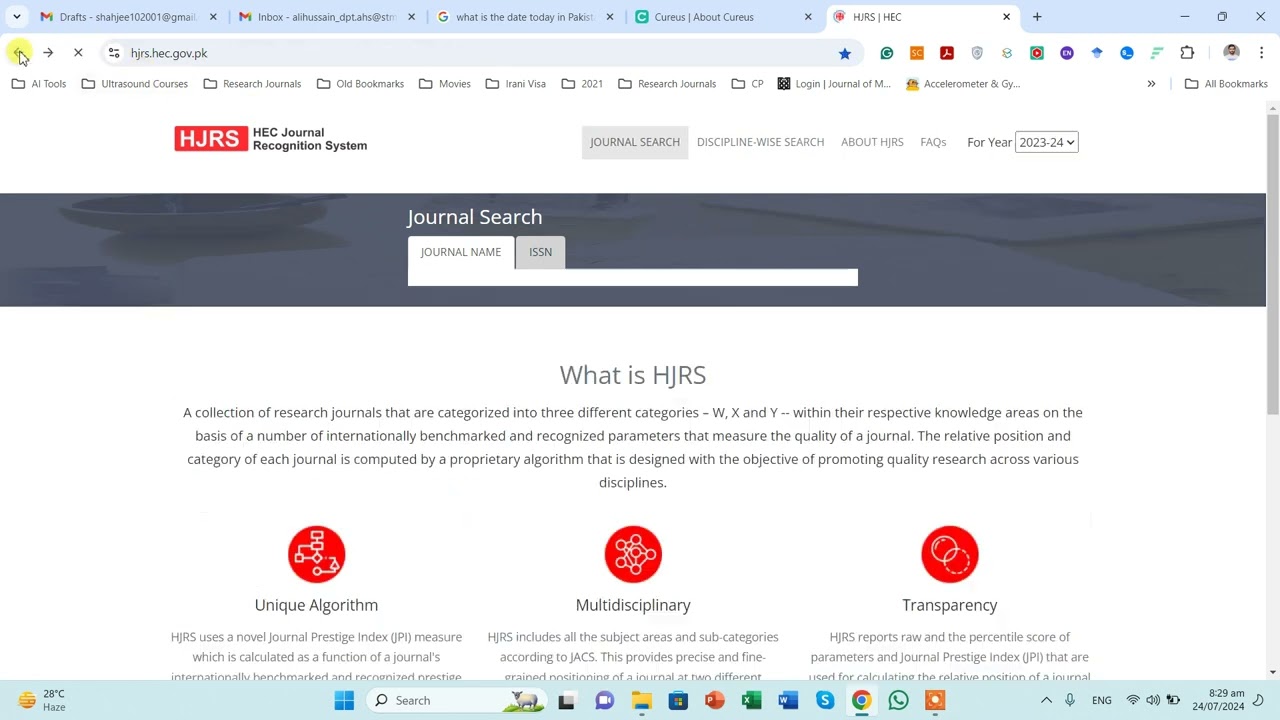Image resolution: width=1280 pixels, height=720 pixels.
Task: Open the FAQs page
Action: click(933, 142)
